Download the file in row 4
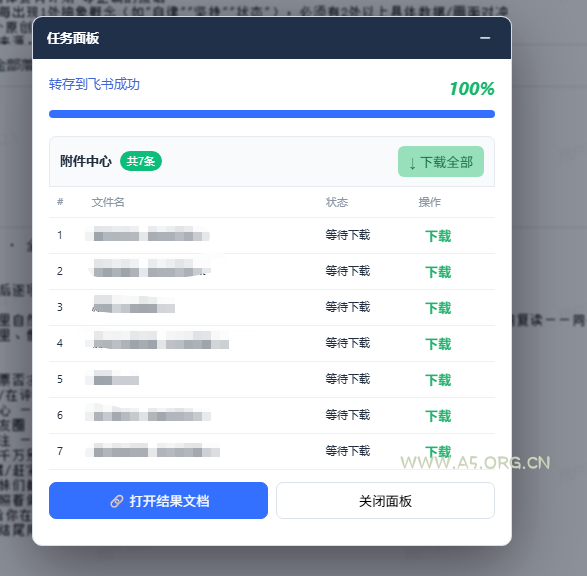 click(438, 344)
